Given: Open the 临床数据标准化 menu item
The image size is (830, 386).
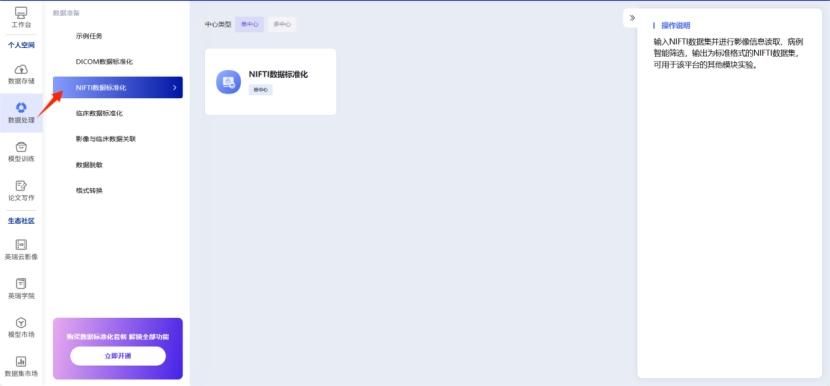Looking at the screenshot, I should (99, 113).
